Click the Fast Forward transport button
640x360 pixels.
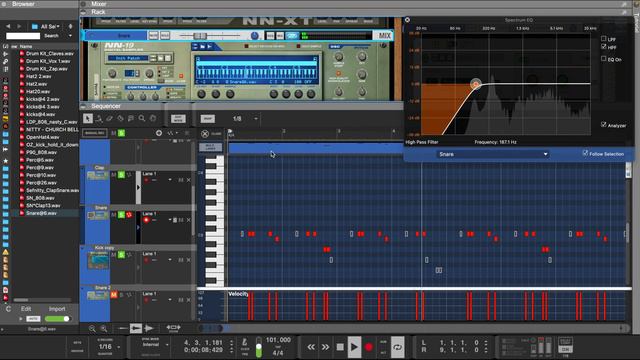coord(325,347)
